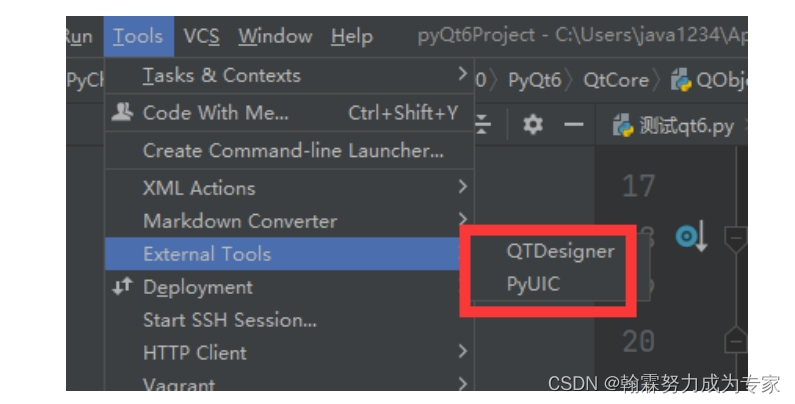Expand XML Actions submenu

click(x=290, y=188)
